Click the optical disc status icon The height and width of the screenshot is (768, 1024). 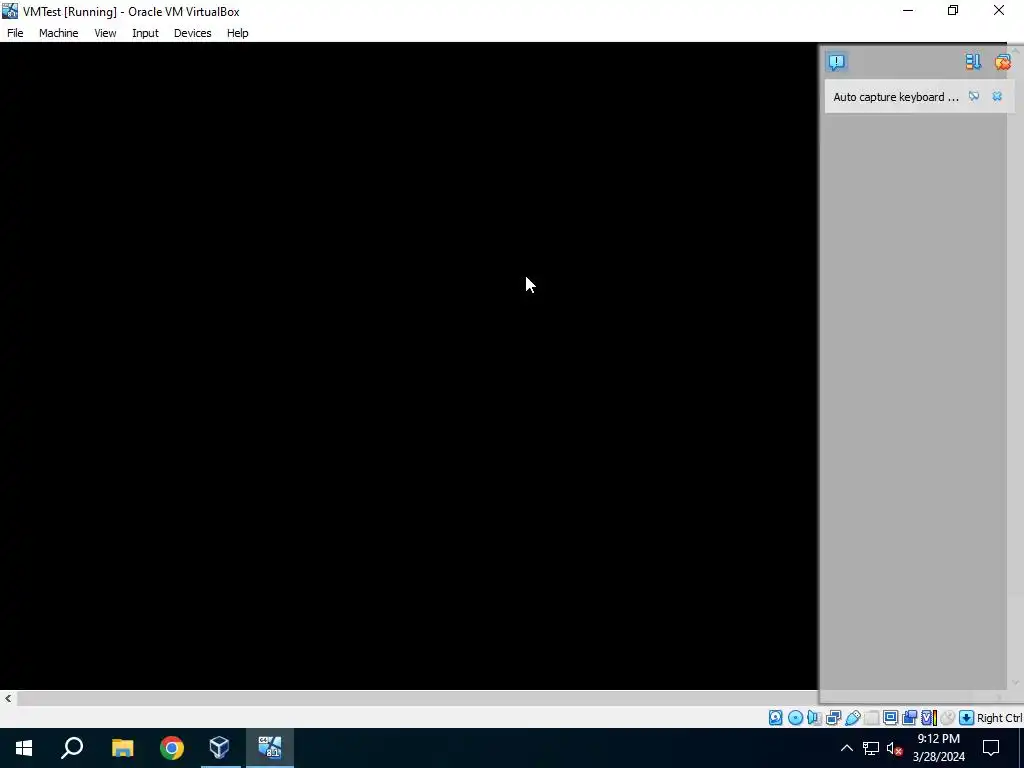(795, 718)
